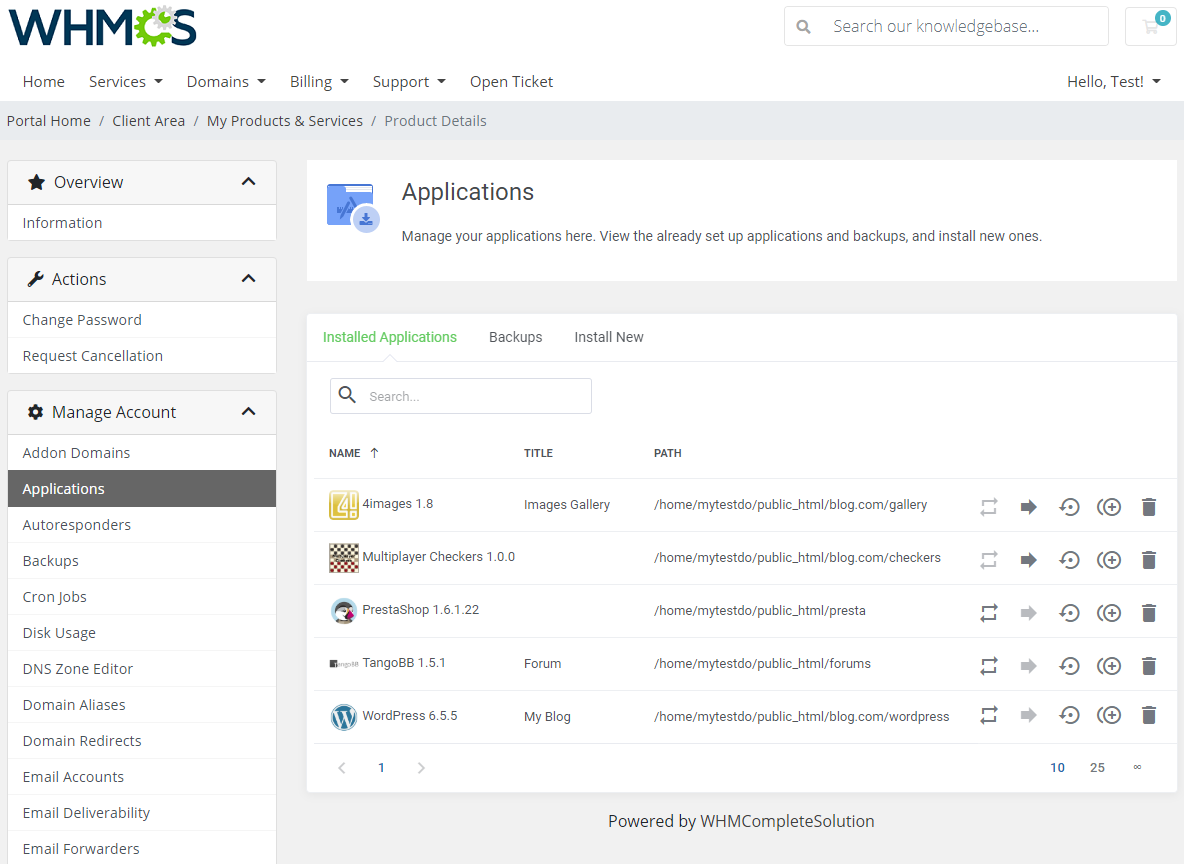Create a backup of PrestaShop 1.6.1.22

click(1109, 612)
